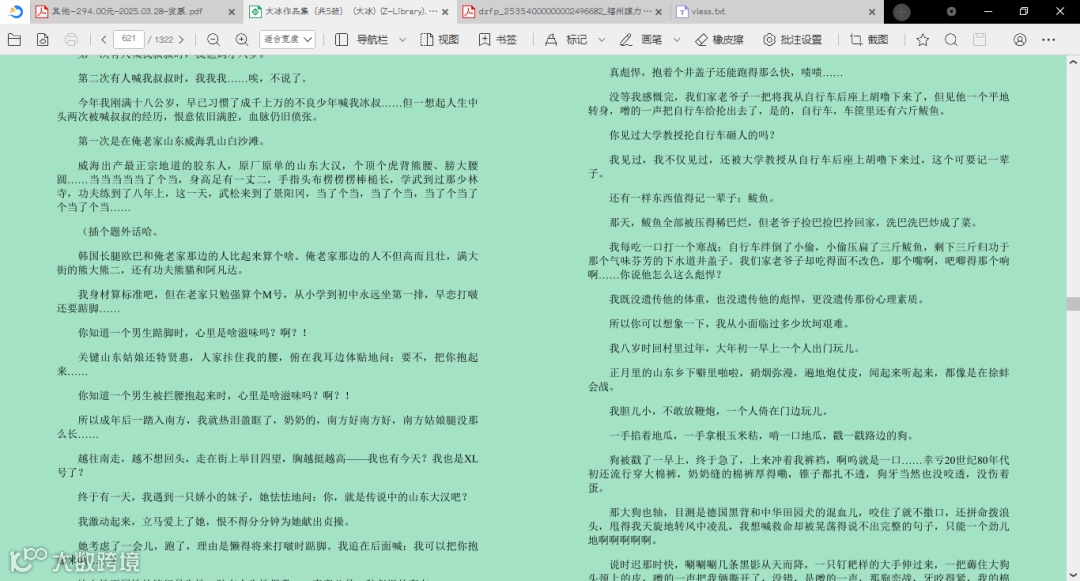Viewport: 1080px width, 581px height.
Task: Open the user account icon
Action: [x=1020, y=40]
